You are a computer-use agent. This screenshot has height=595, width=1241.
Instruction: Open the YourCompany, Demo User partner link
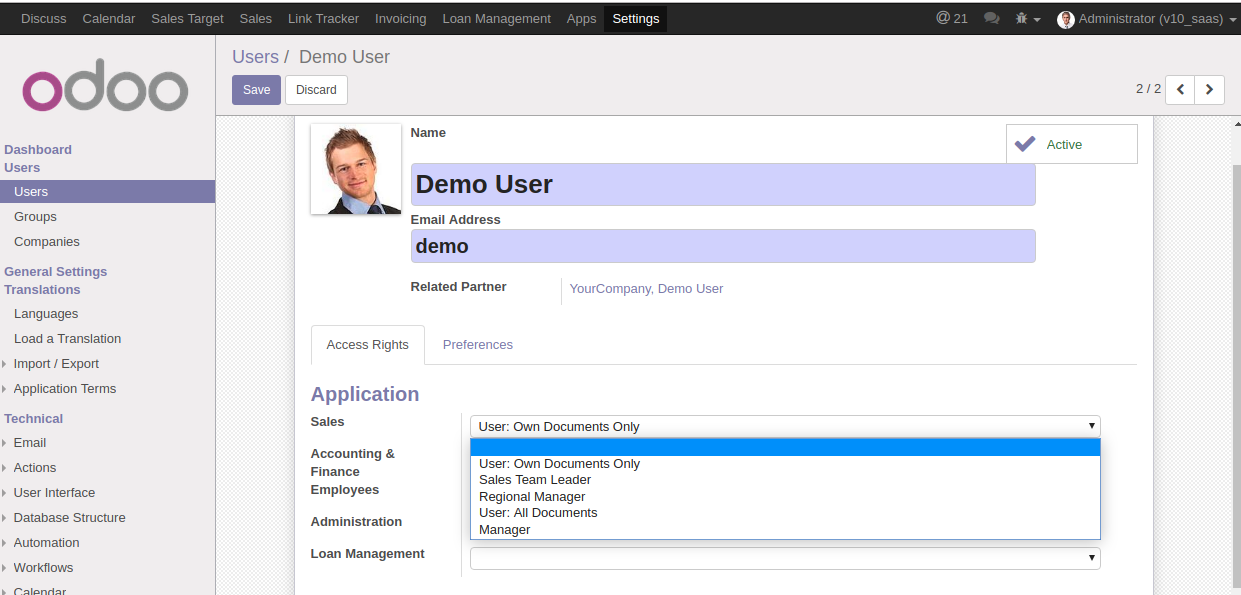point(646,289)
